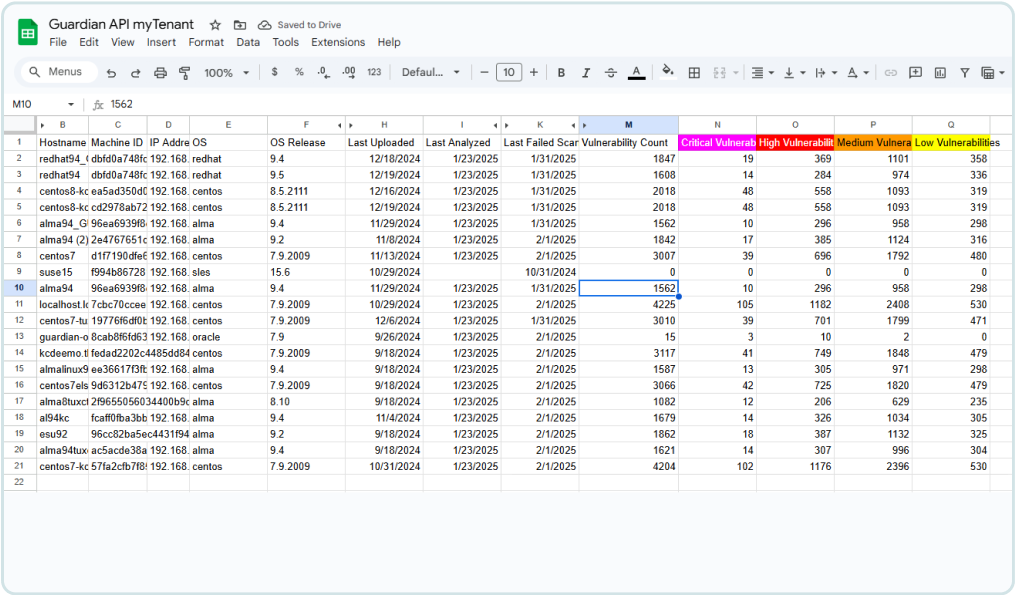Click the create filter icon
The height and width of the screenshot is (595, 1015).
(964, 73)
